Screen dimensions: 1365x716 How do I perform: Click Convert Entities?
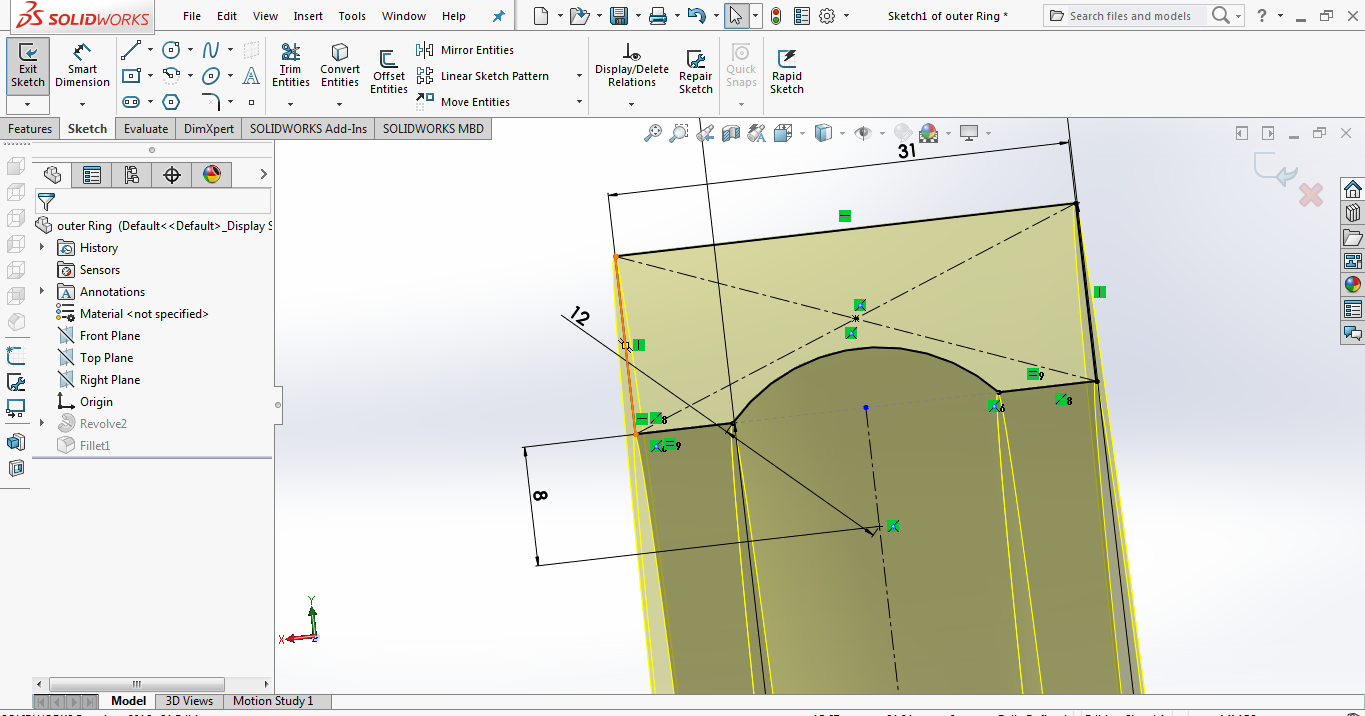340,65
